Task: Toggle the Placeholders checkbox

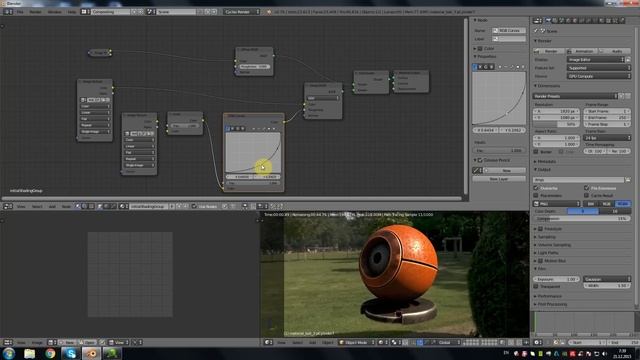Action: tap(536, 196)
